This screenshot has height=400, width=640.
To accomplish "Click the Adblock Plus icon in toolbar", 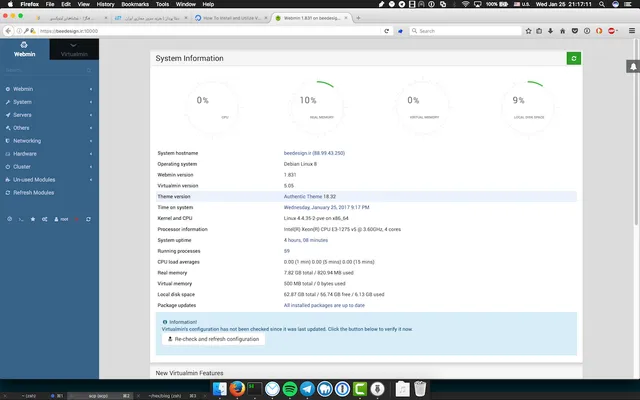I will tap(611, 31).
